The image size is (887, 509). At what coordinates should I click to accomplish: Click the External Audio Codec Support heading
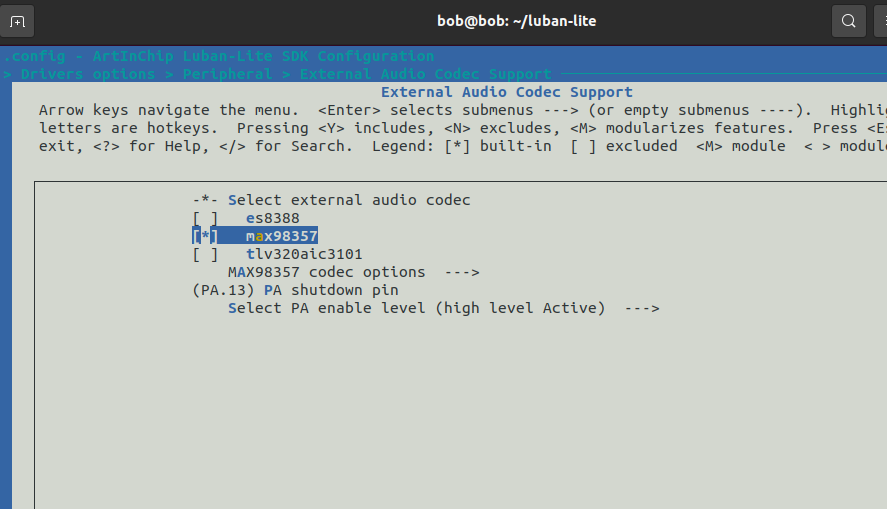[507, 92]
